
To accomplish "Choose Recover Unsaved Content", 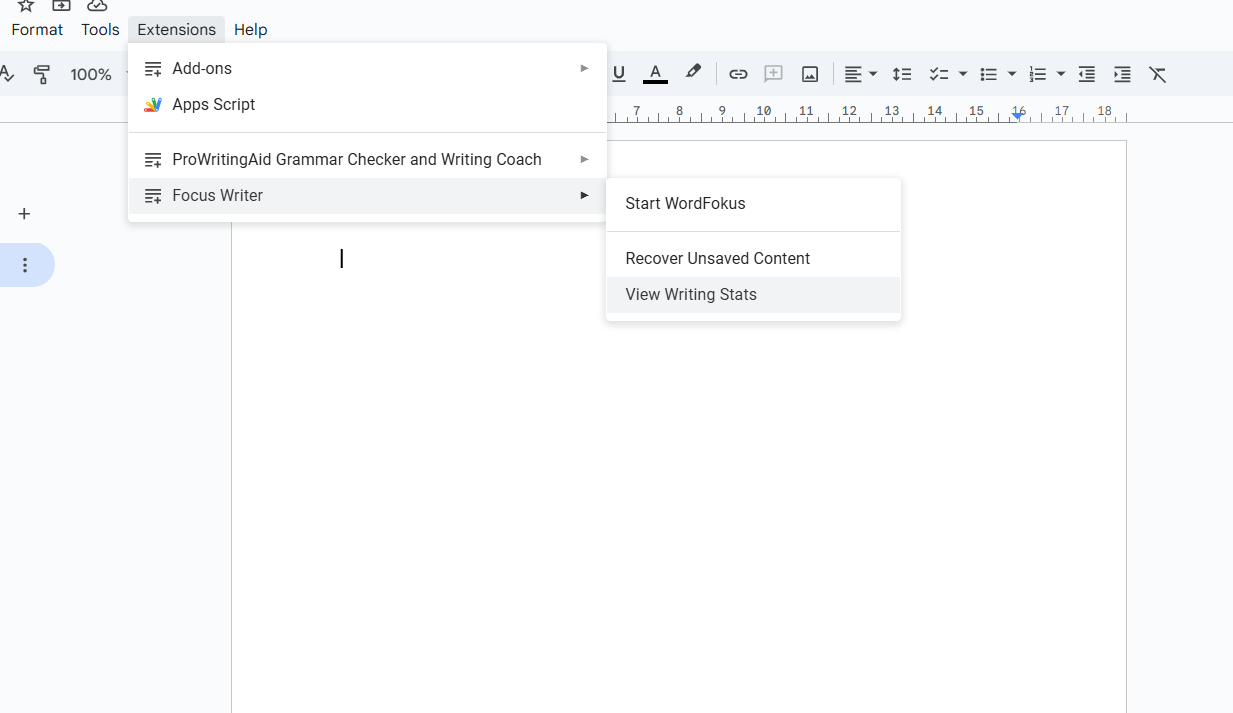I will [753, 258].
